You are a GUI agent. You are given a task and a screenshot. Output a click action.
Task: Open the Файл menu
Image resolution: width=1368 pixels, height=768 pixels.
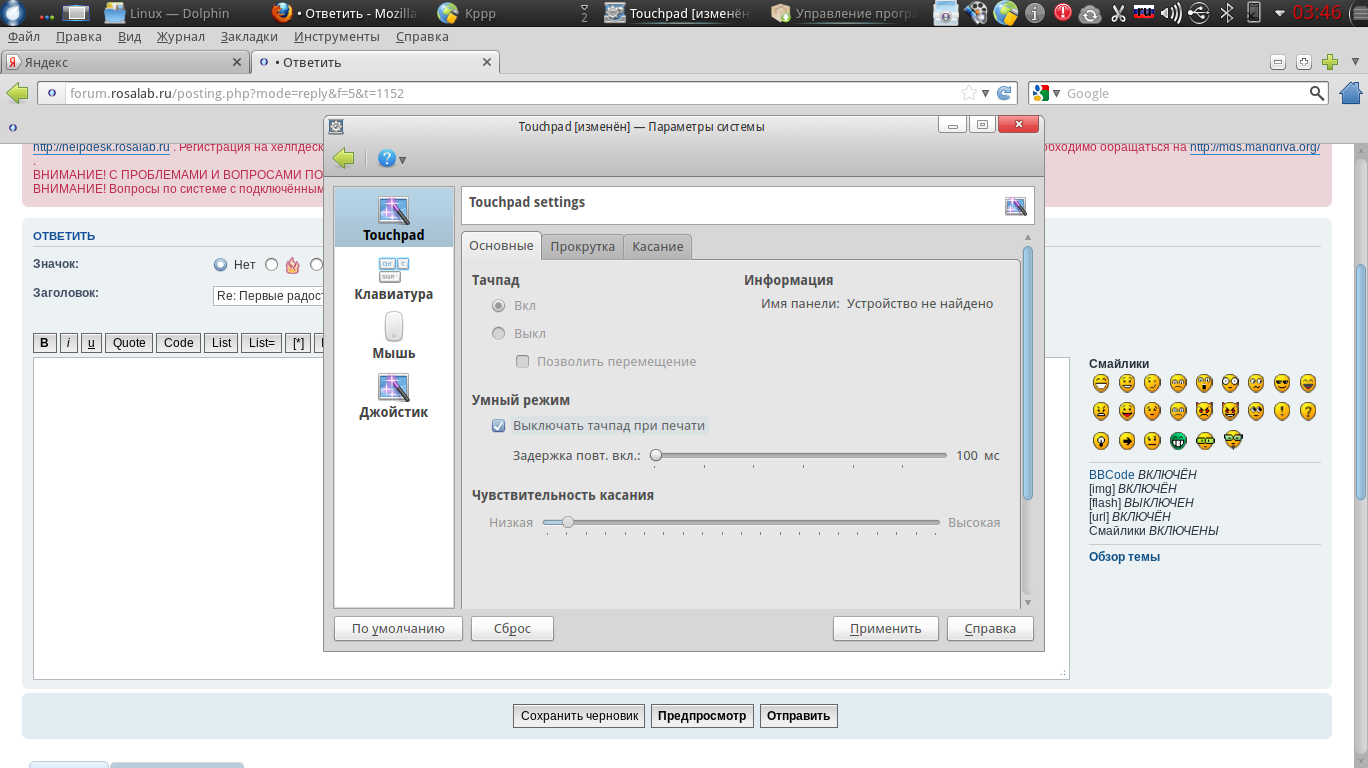tap(23, 37)
